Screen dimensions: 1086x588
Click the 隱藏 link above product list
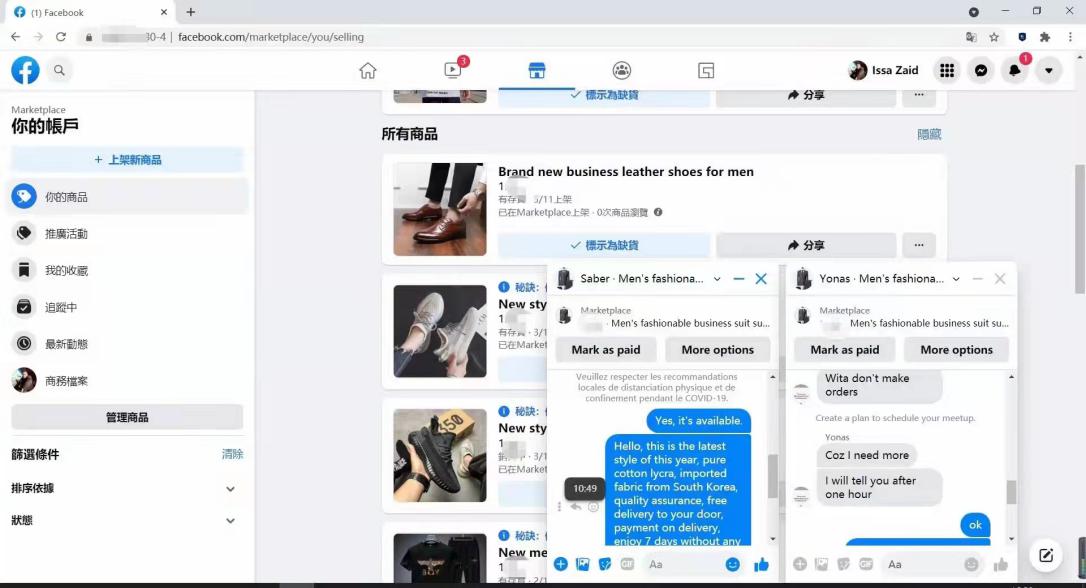pyautogui.click(x=929, y=133)
